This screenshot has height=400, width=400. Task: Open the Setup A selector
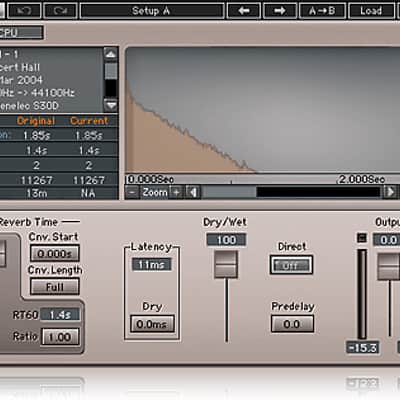pyautogui.click(x=152, y=11)
